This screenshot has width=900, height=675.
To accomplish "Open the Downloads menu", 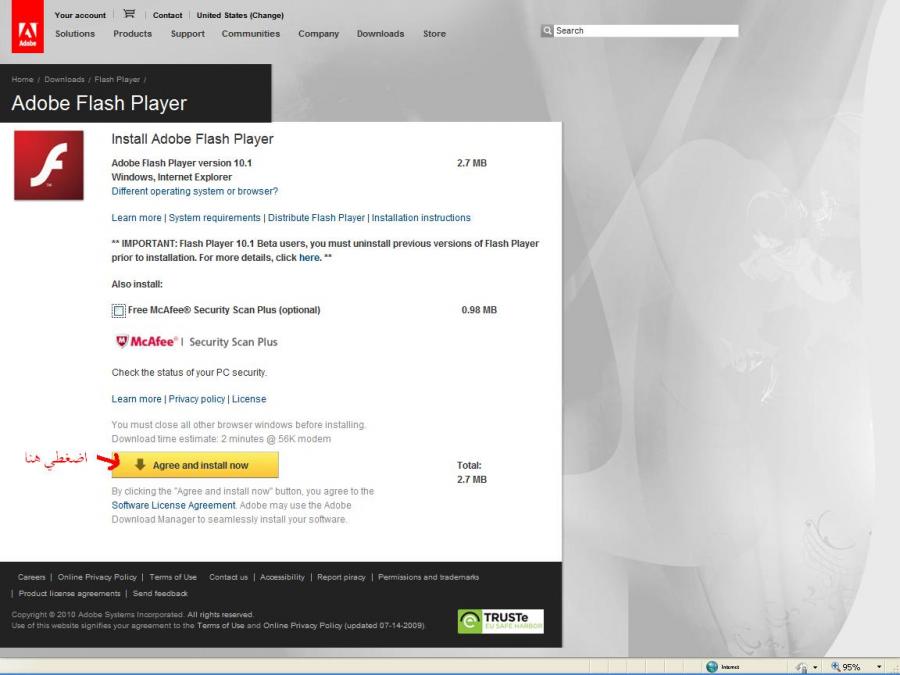I will click(x=380, y=34).
